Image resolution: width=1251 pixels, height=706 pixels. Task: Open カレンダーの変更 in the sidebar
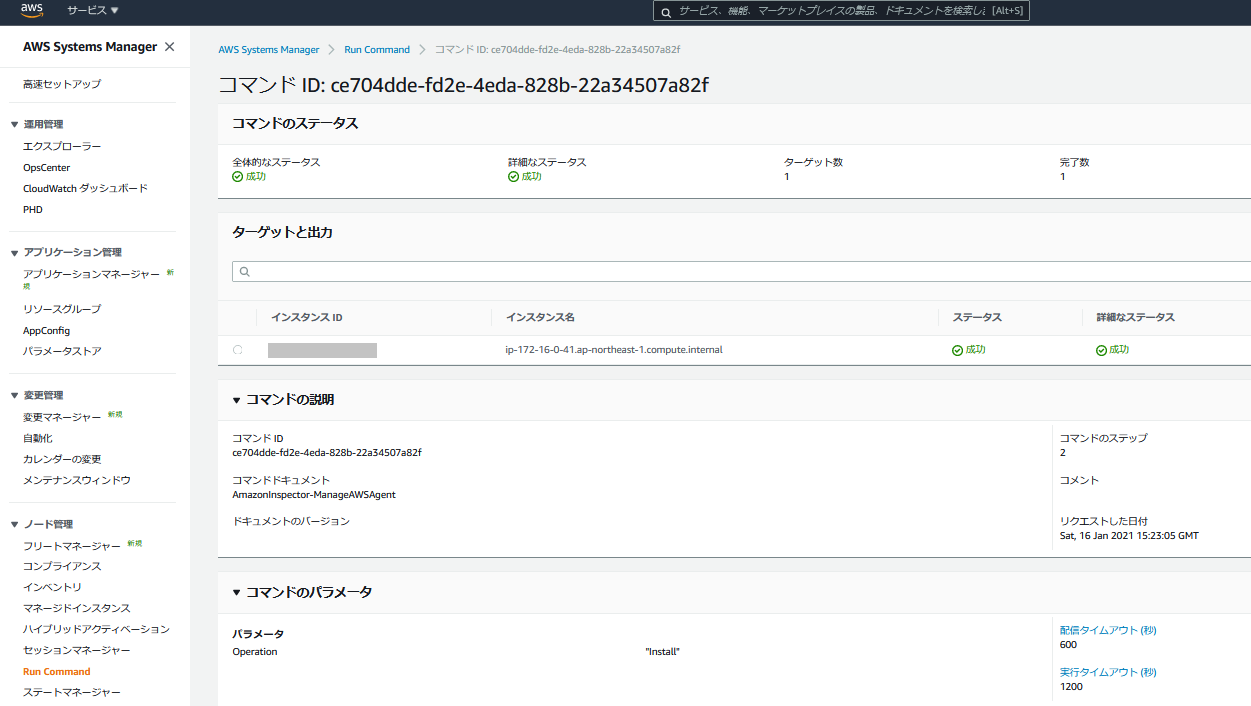(62, 459)
